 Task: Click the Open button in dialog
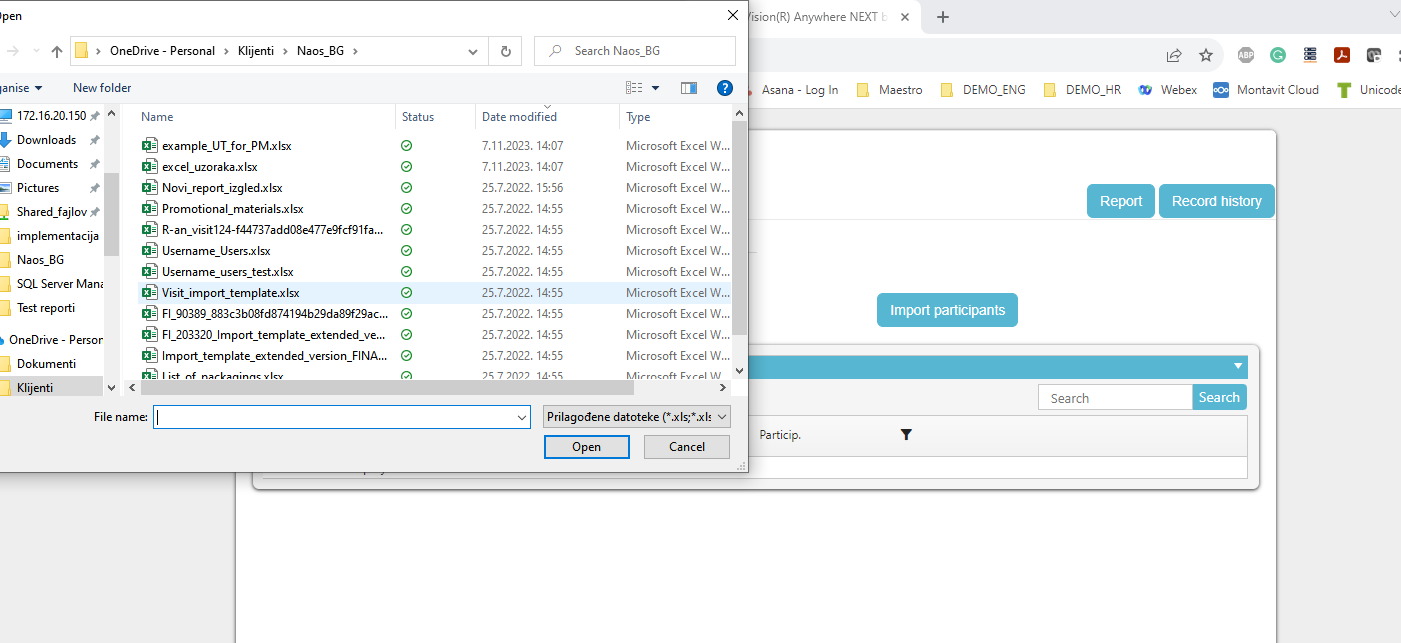pyautogui.click(x=586, y=447)
